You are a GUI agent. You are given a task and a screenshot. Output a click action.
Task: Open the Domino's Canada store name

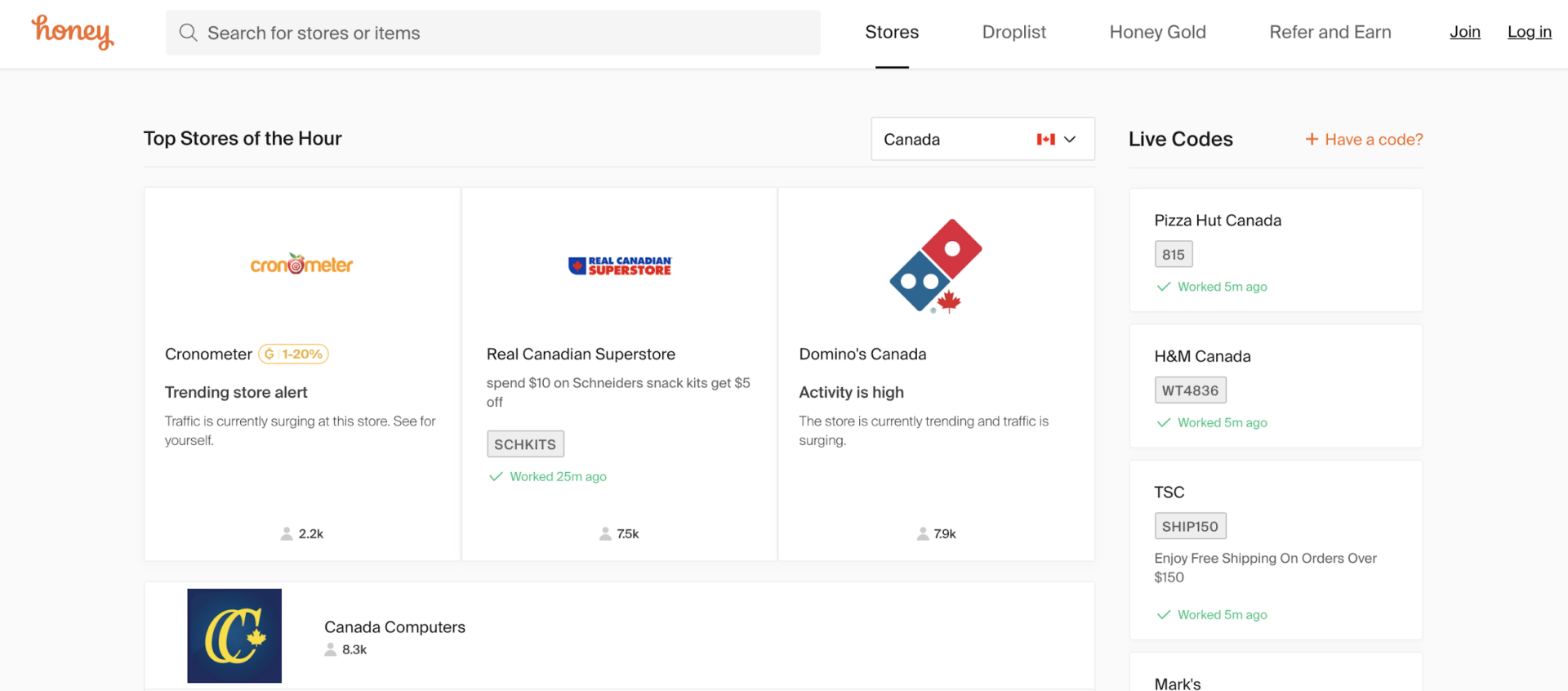click(862, 354)
